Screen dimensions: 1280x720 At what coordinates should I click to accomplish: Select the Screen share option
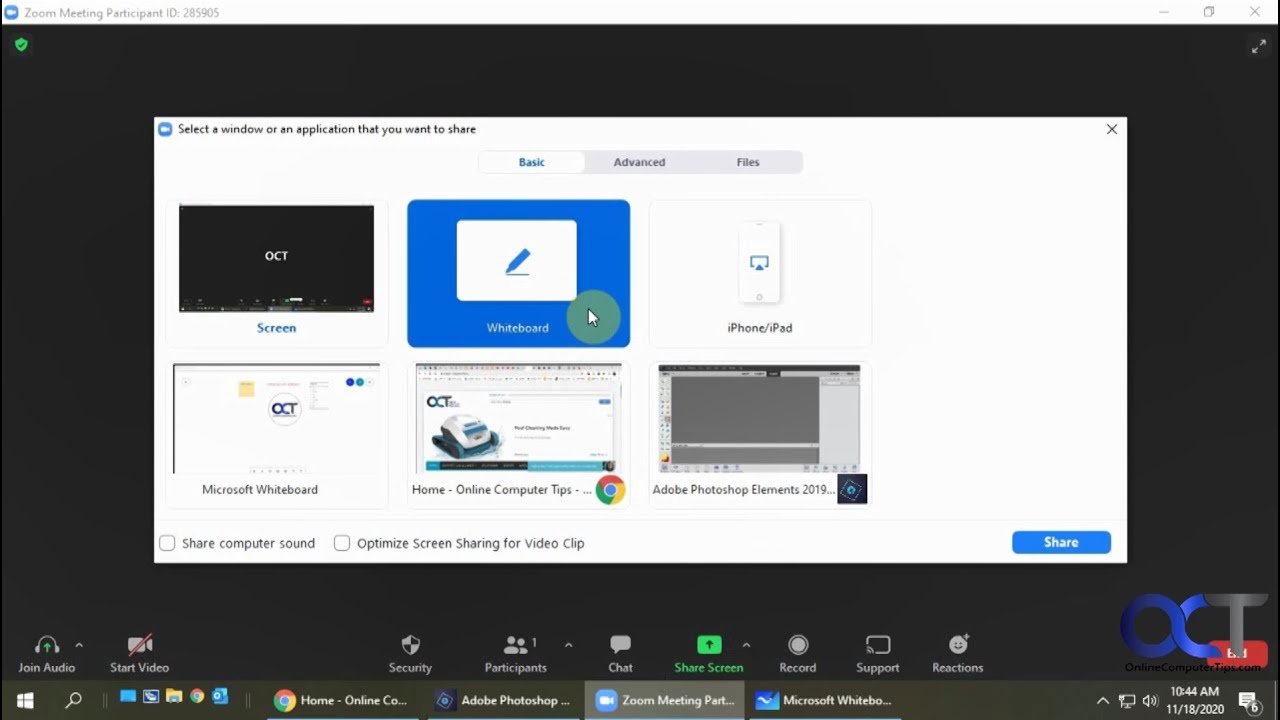click(276, 273)
